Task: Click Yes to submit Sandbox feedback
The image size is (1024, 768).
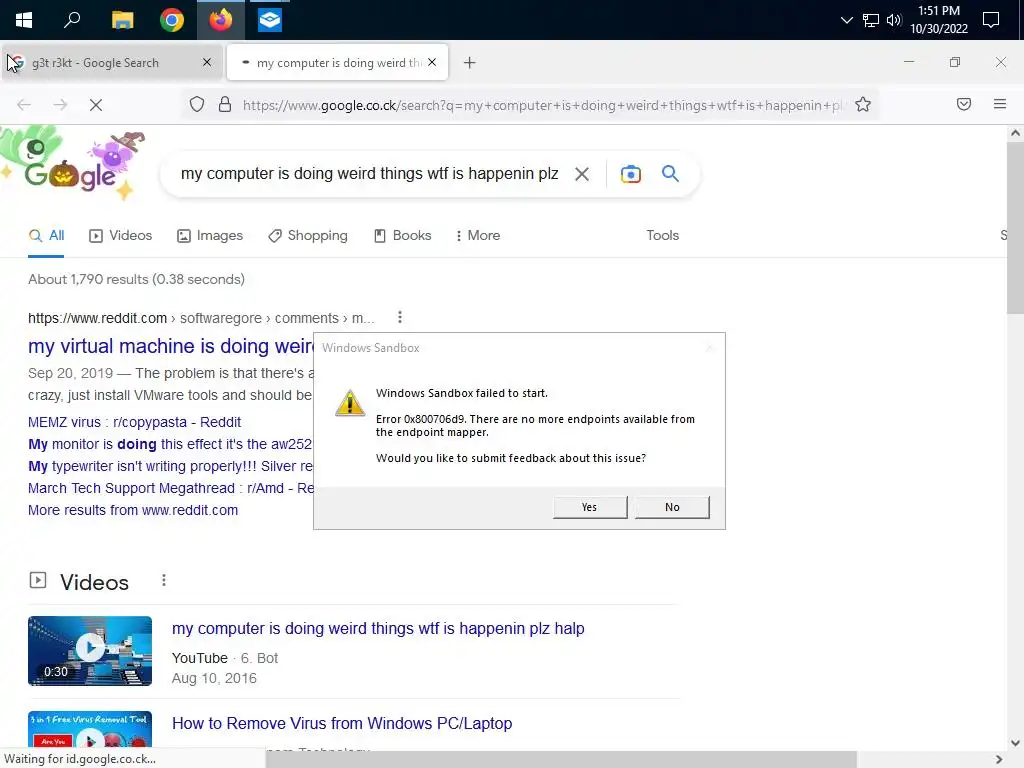Action: [x=590, y=507]
